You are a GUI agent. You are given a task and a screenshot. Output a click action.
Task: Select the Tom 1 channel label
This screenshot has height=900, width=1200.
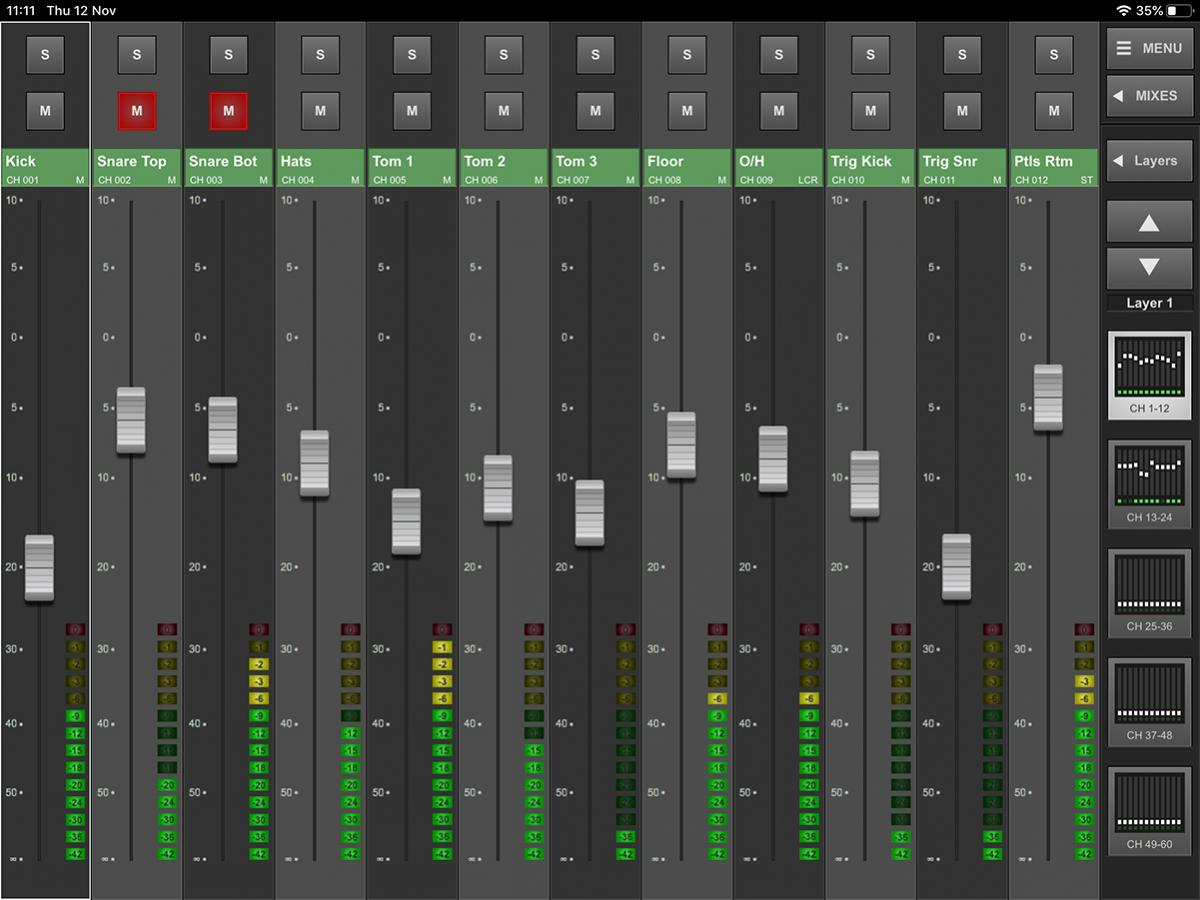coord(412,167)
